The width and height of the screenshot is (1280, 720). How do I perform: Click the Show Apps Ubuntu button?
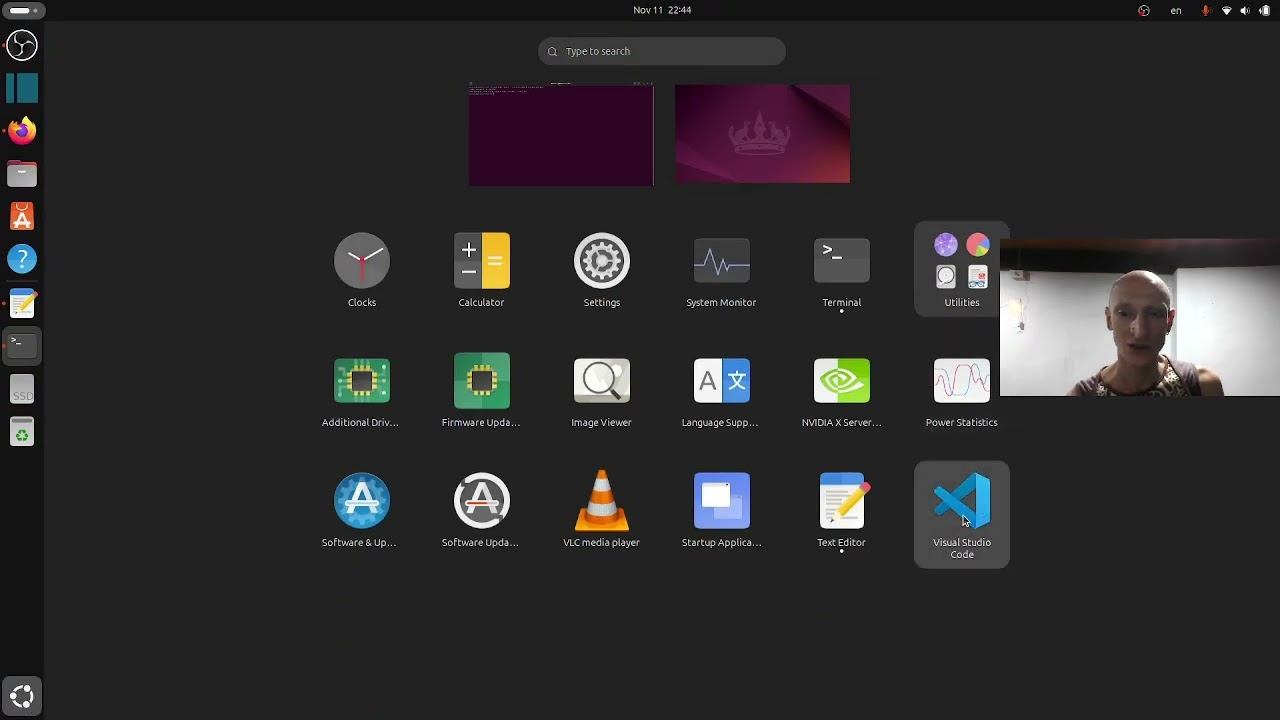[22, 696]
